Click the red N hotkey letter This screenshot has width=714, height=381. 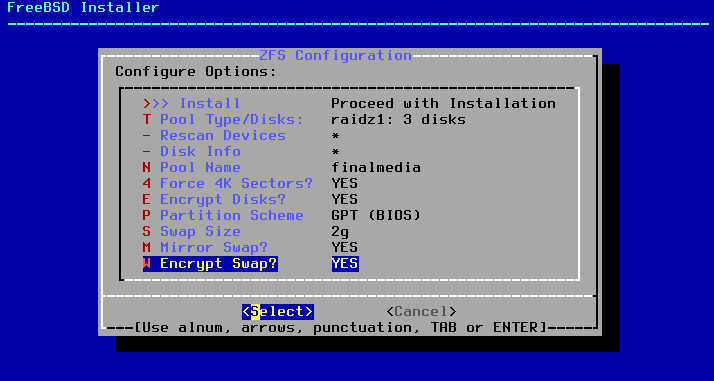147,168
